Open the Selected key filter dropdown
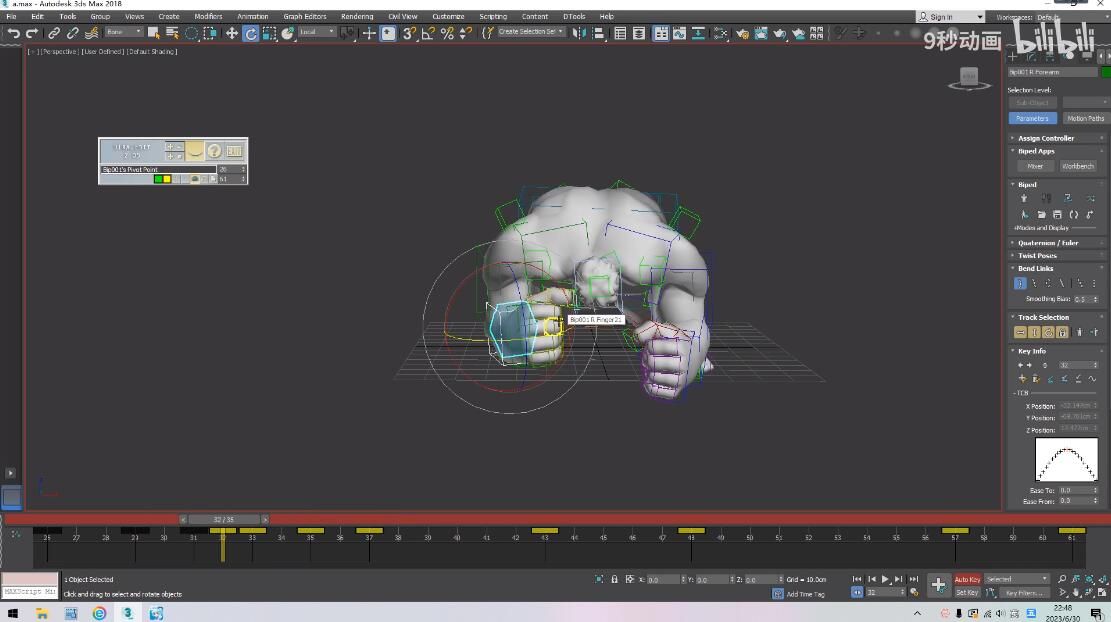This screenshot has height=622, width=1111. click(1016, 579)
